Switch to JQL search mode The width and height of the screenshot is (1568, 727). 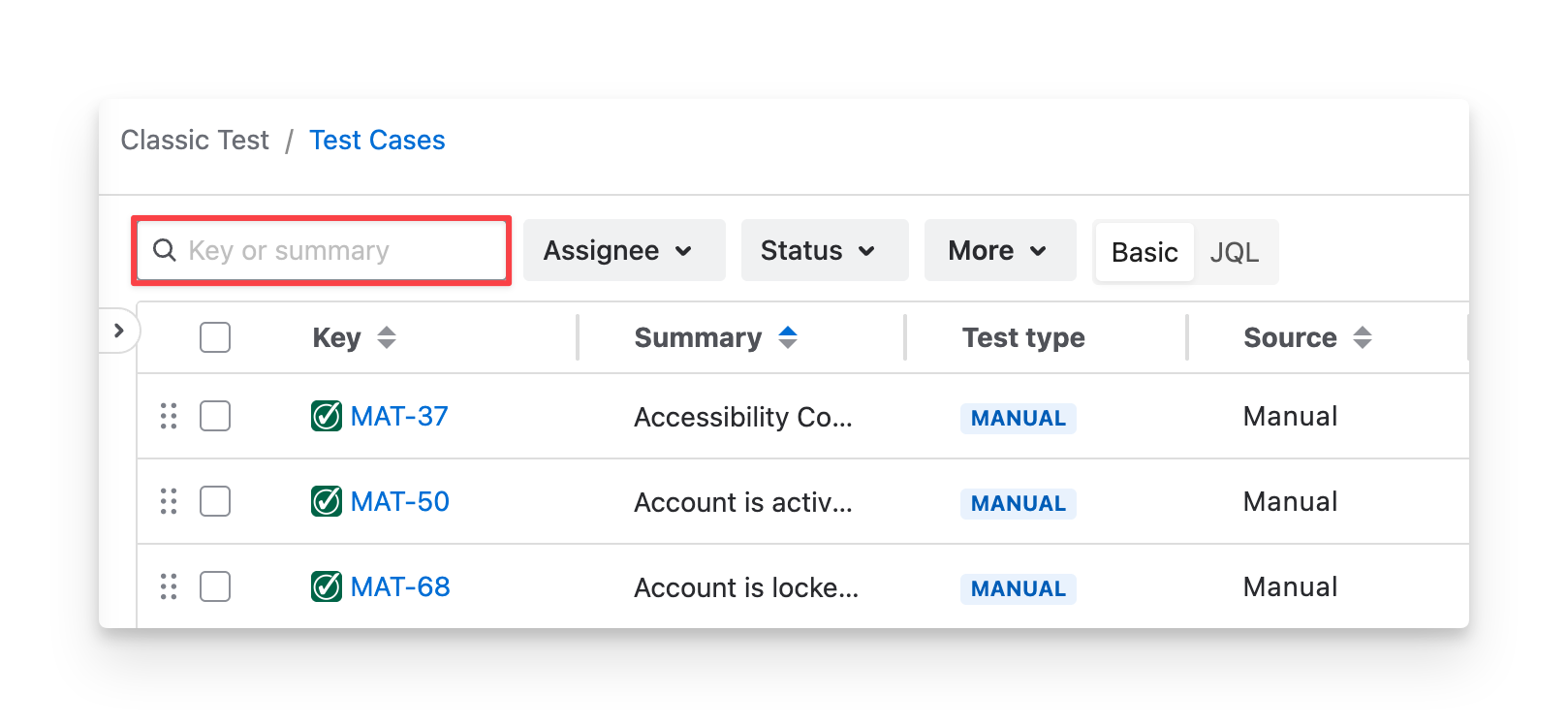click(x=1235, y=252)
